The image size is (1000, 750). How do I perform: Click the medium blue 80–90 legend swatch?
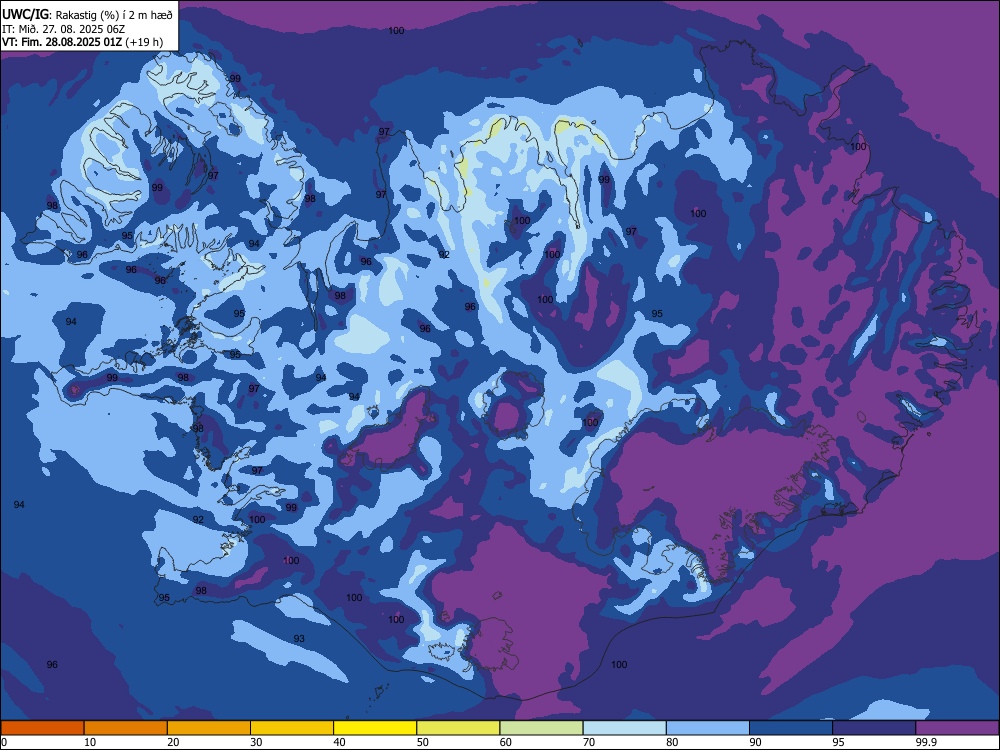point(708,728)
